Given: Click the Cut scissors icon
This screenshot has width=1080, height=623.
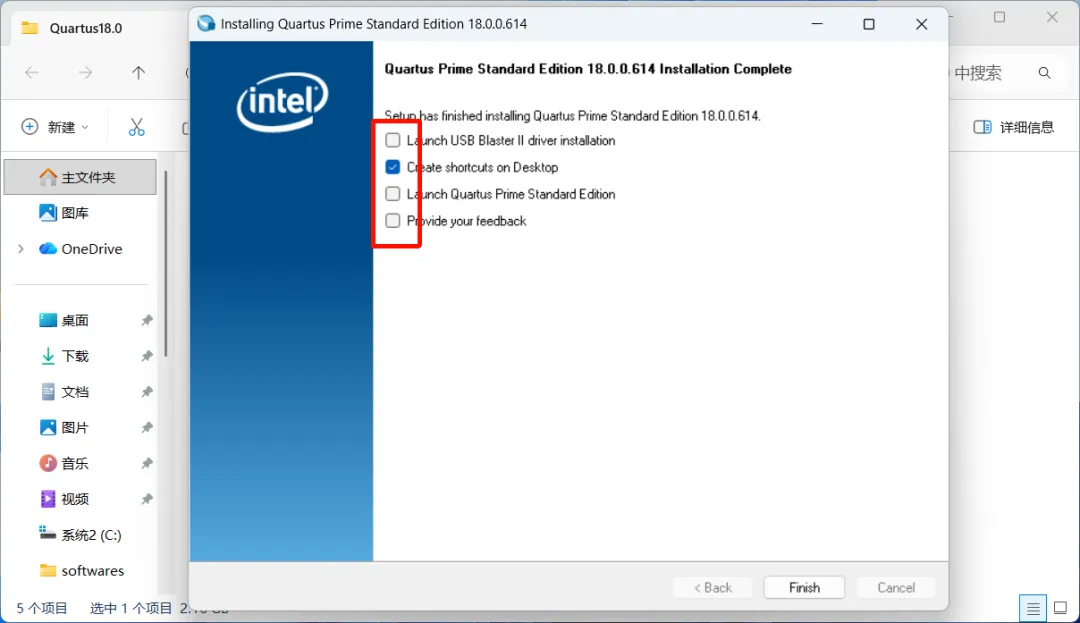Looking at the screenshot, I should pos(136,127).
